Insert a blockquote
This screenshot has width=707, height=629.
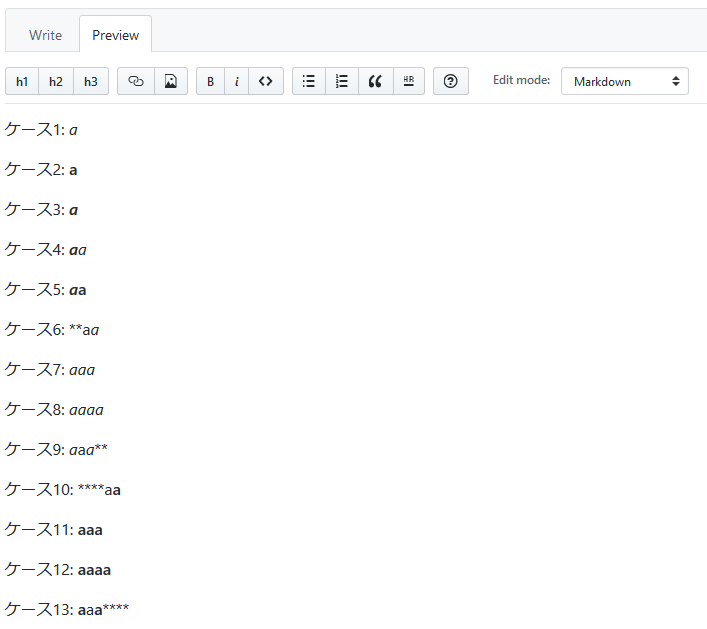[x=376, y=81]
